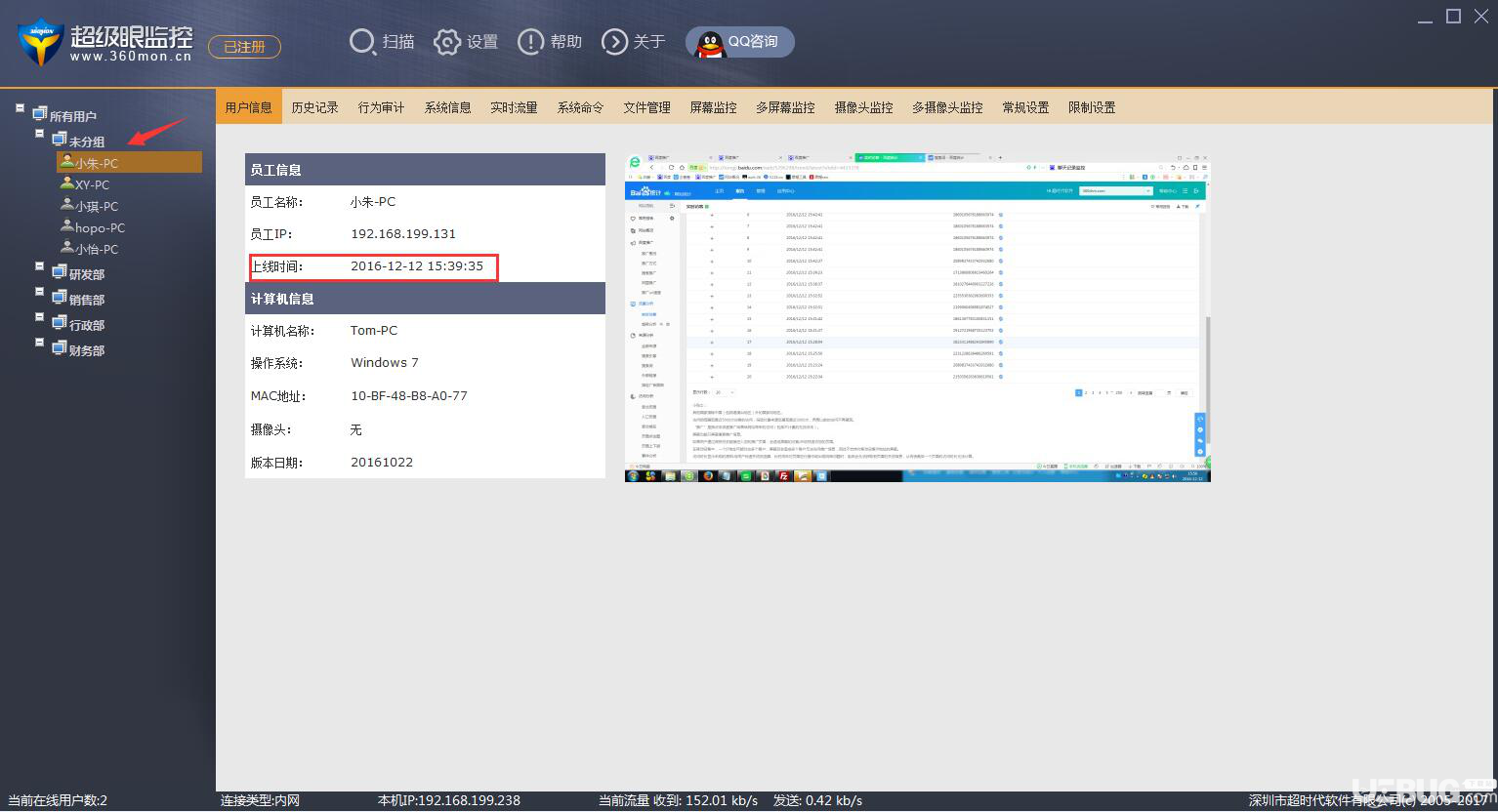
Task: Select XY-PC in the user tree
Action: point(92,184)
